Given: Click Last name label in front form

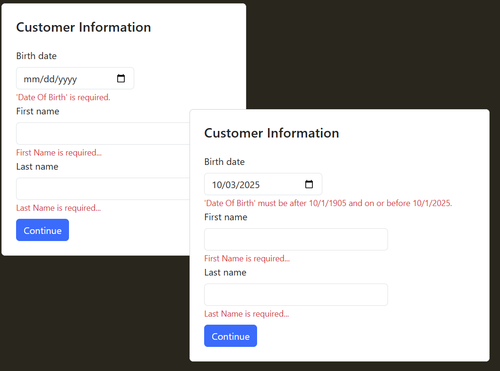Looking at the screenshot, I should [x=225, y=272].
